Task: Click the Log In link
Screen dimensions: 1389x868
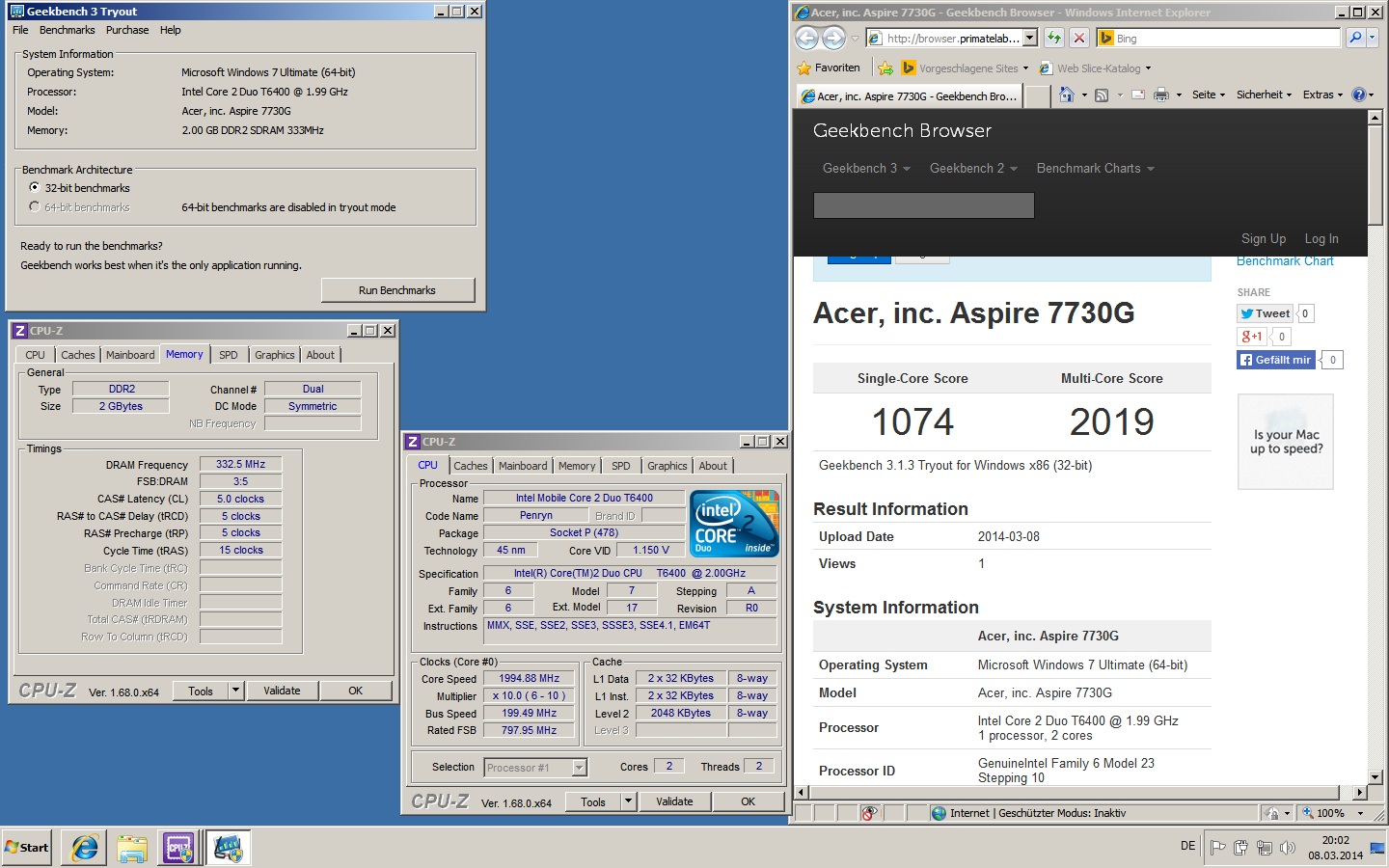Action: [1321, 238]
